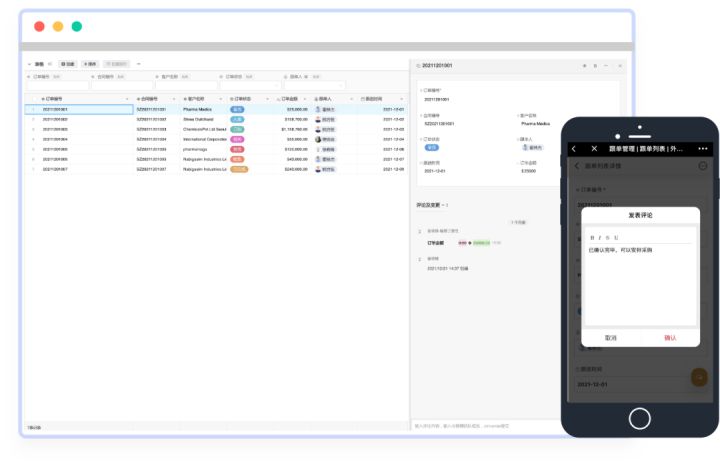Click the red 确认 button in comment dialog

[x=670, y=338]
